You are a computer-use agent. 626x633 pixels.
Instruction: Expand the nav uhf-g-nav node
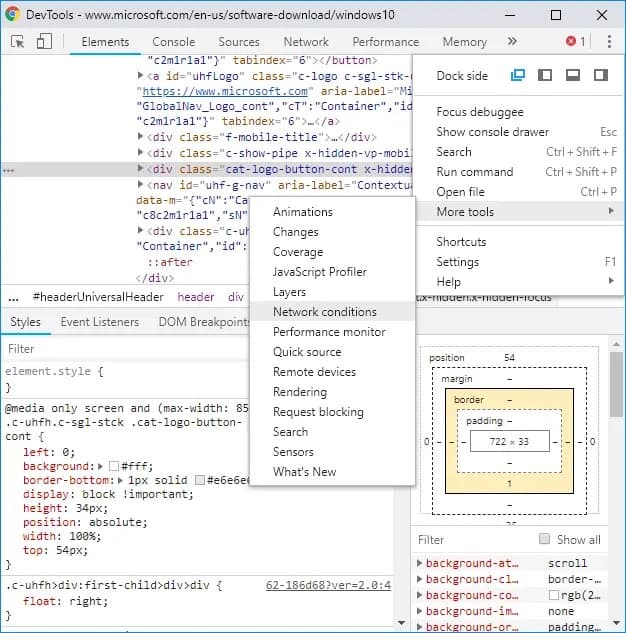tap(140, 184)
